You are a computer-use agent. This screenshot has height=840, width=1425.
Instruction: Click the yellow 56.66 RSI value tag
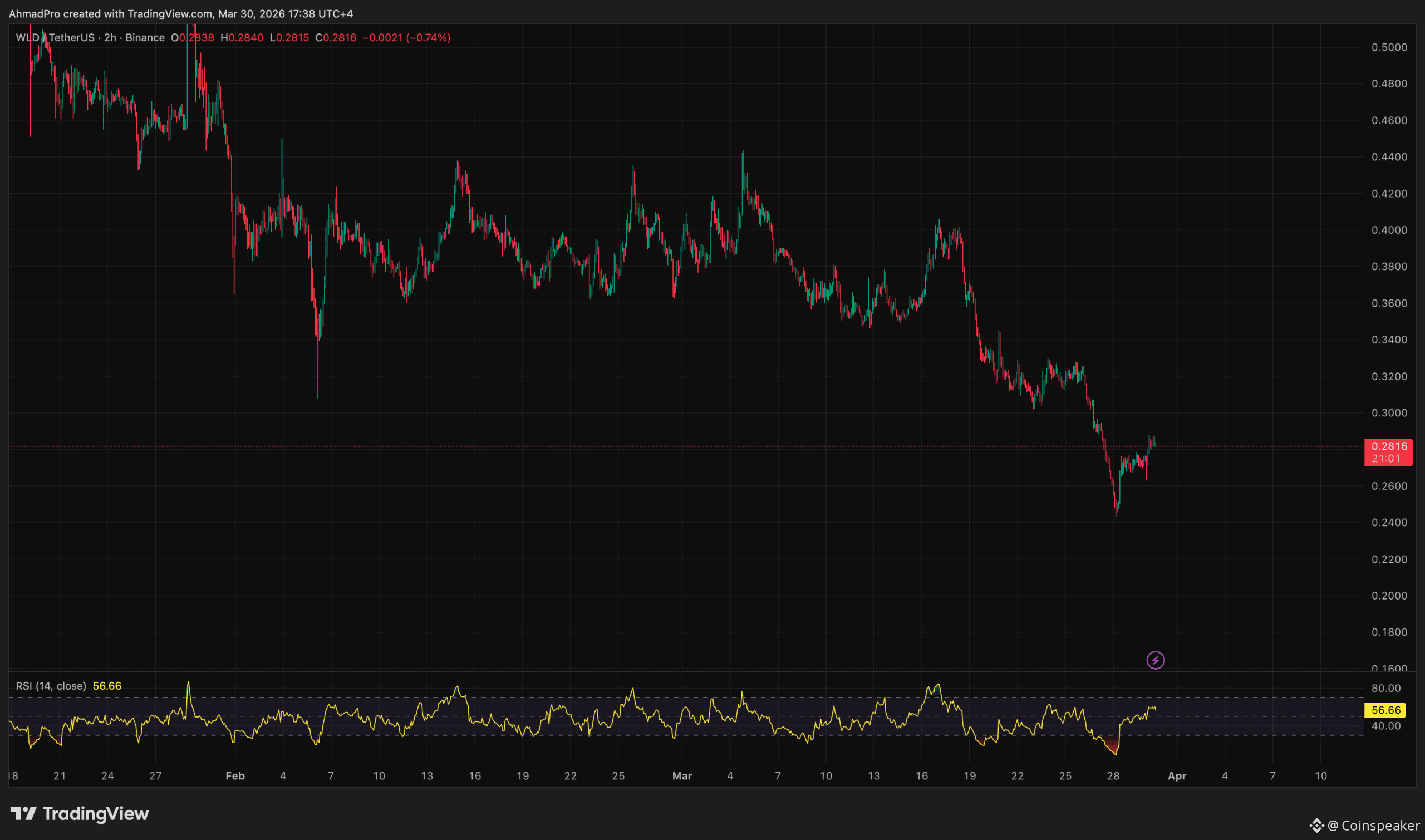1385,710
